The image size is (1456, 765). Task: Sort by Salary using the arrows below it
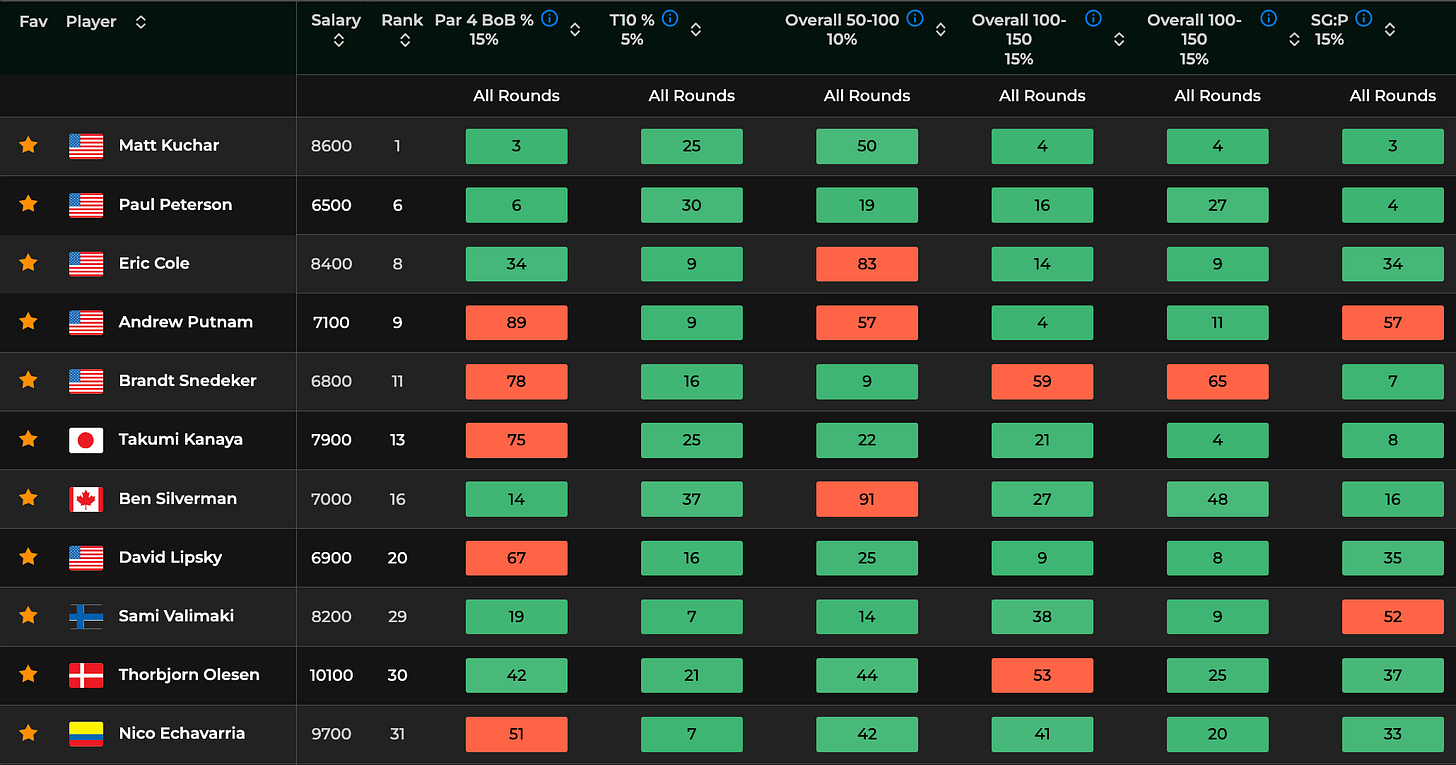pos(339,40)
